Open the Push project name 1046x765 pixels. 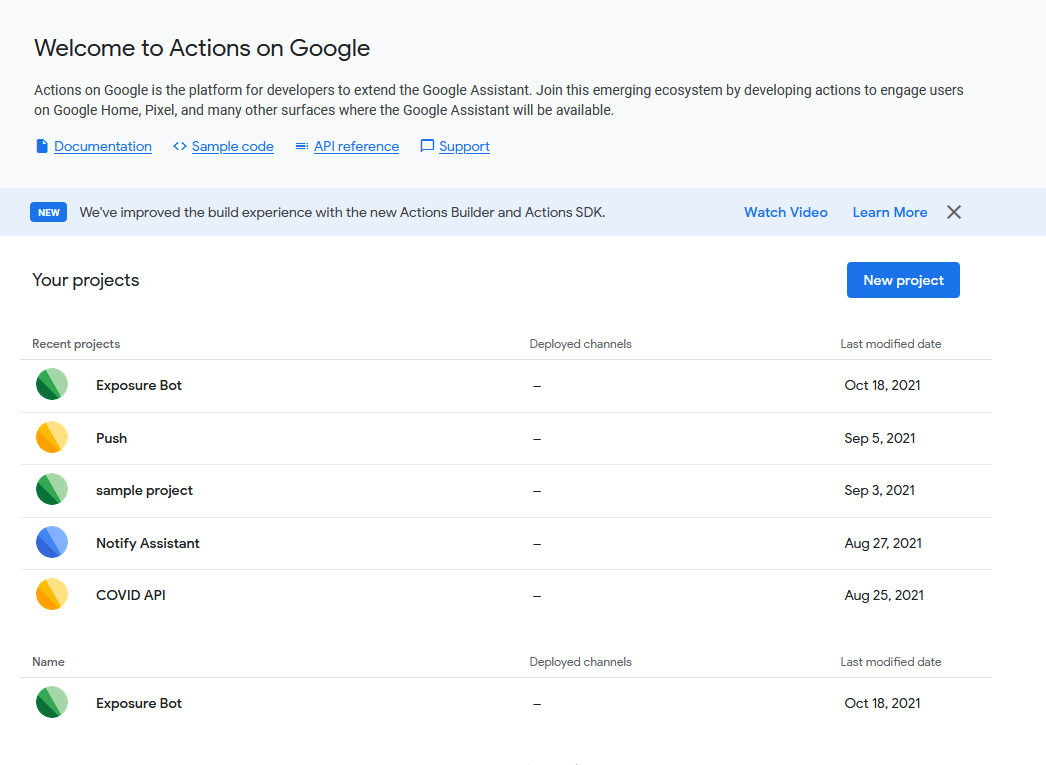point(111,438)
